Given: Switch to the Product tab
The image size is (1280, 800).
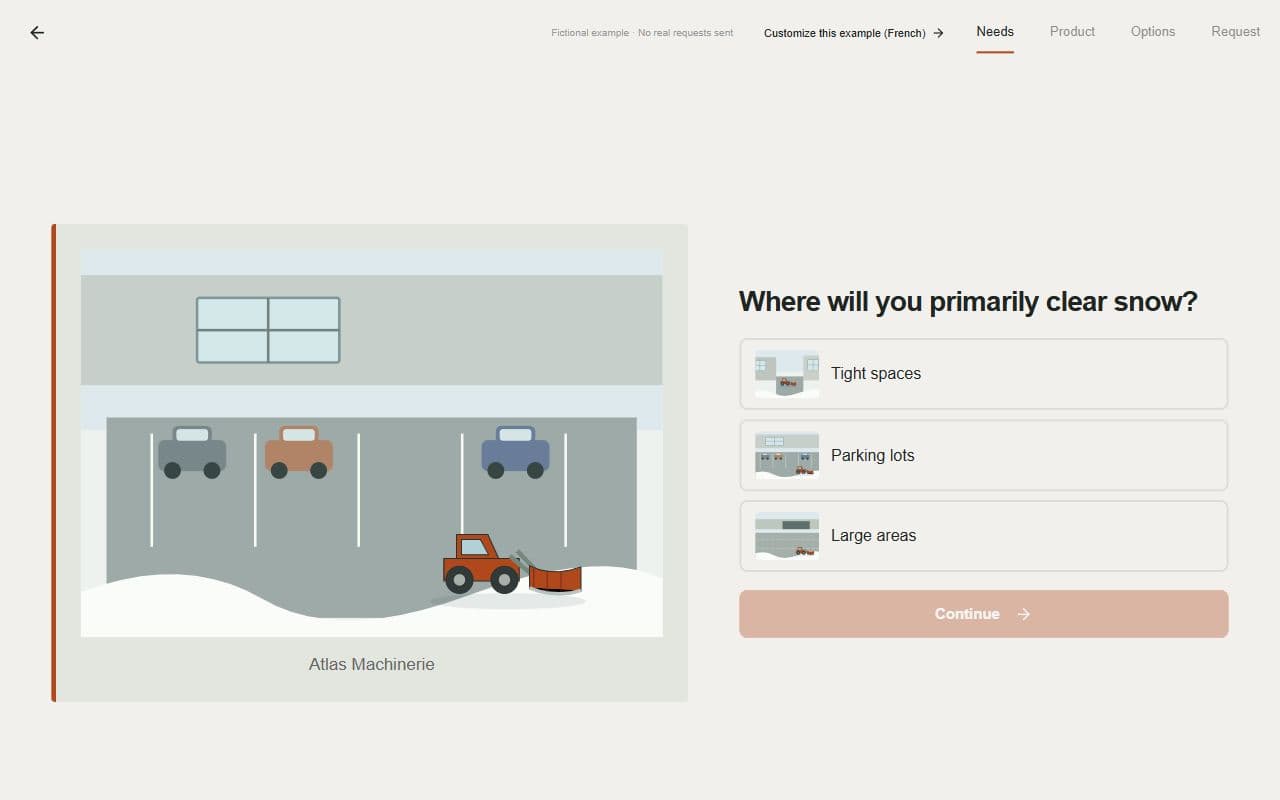Looking at the screenshot, I should point(1072,32).
